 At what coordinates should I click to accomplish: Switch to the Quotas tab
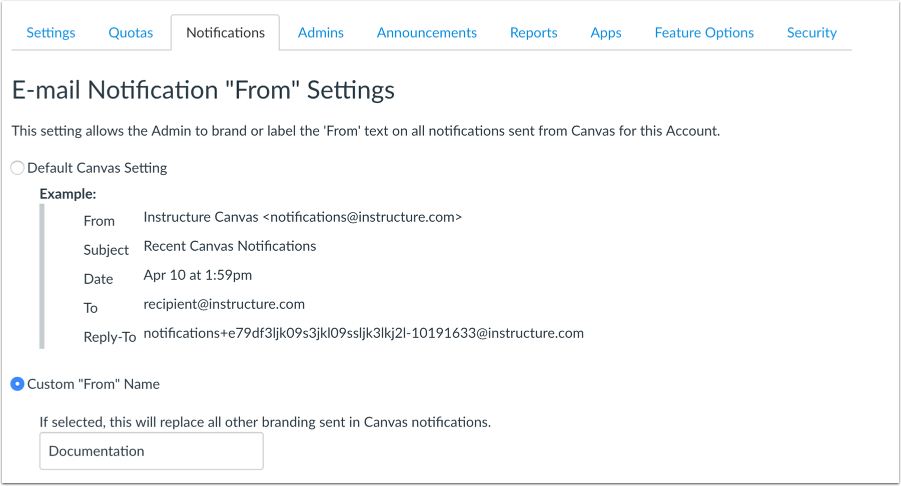point(130,33)
